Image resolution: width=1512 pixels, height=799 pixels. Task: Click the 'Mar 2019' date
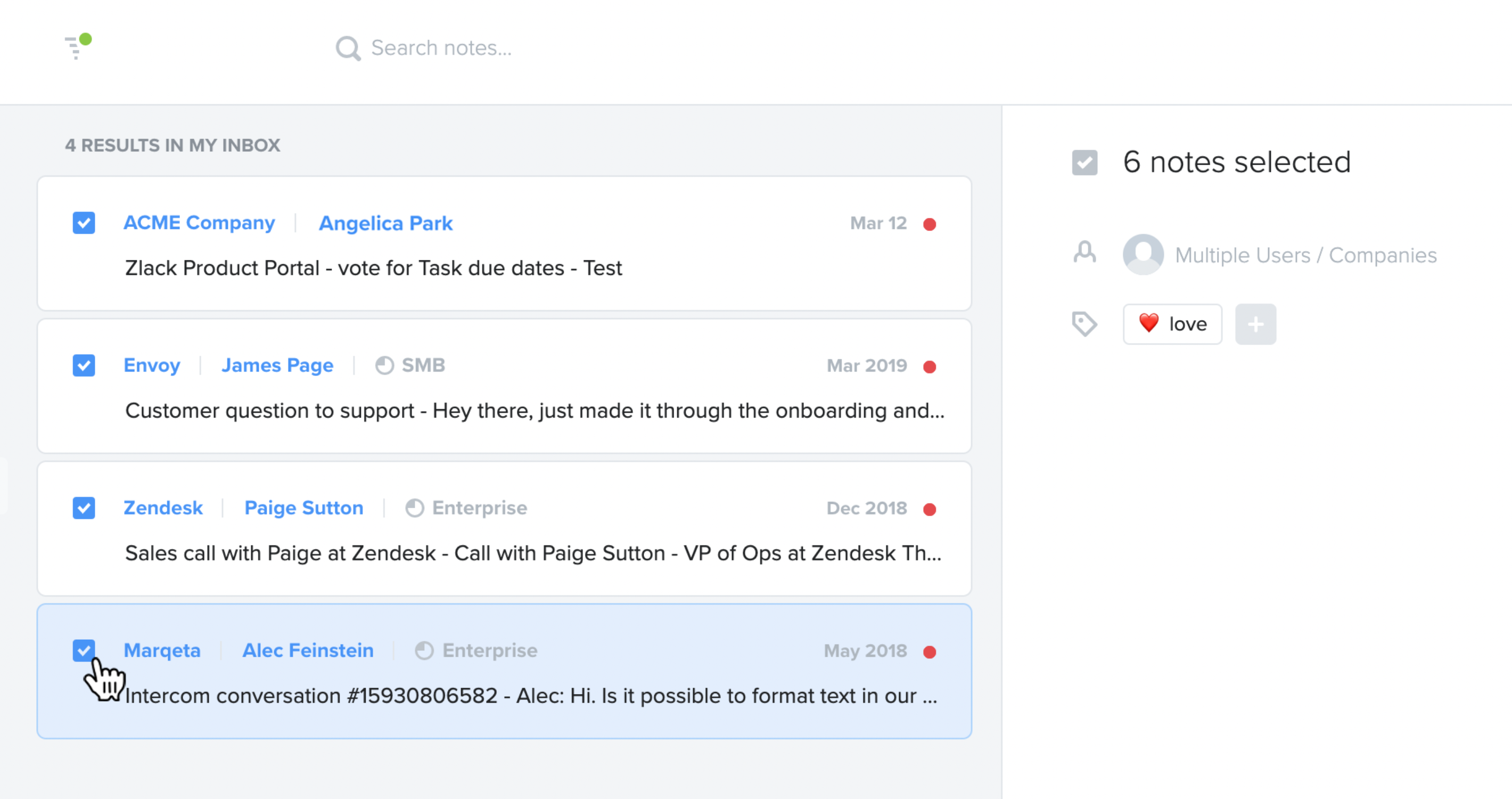tap(867, 366)
